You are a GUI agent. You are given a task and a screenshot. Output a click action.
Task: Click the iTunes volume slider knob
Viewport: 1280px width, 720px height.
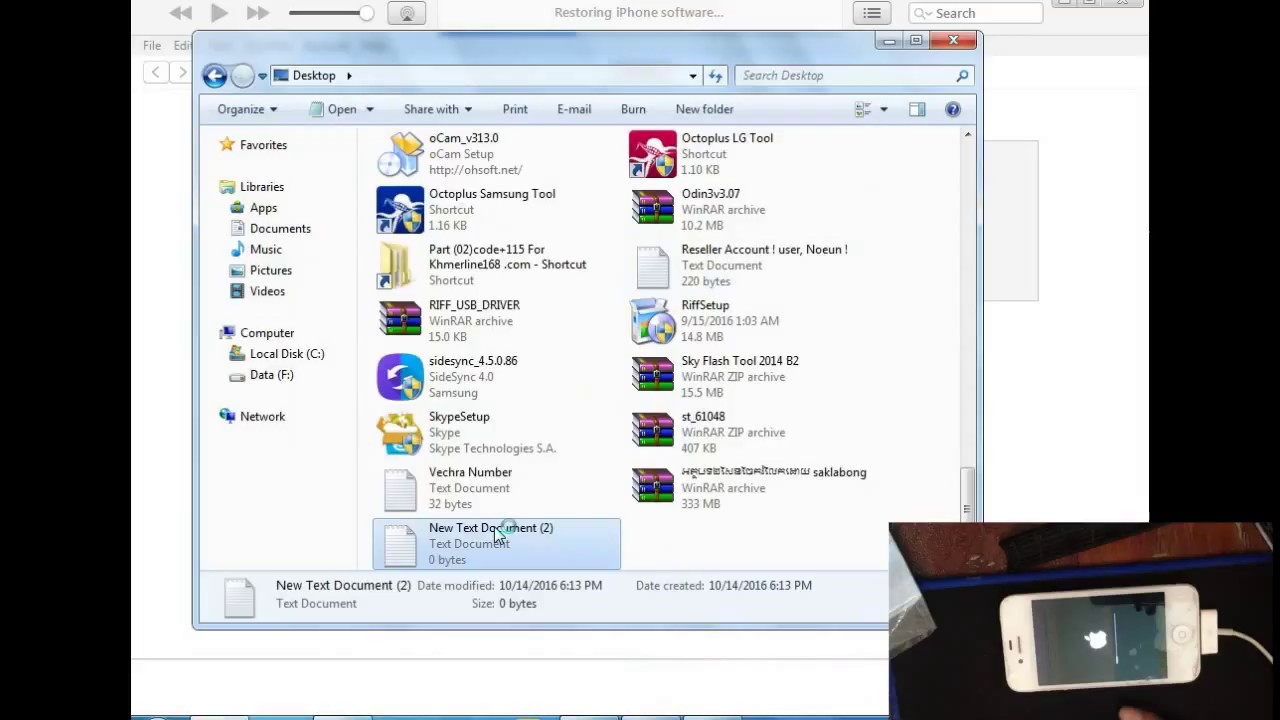click(367, 13)
